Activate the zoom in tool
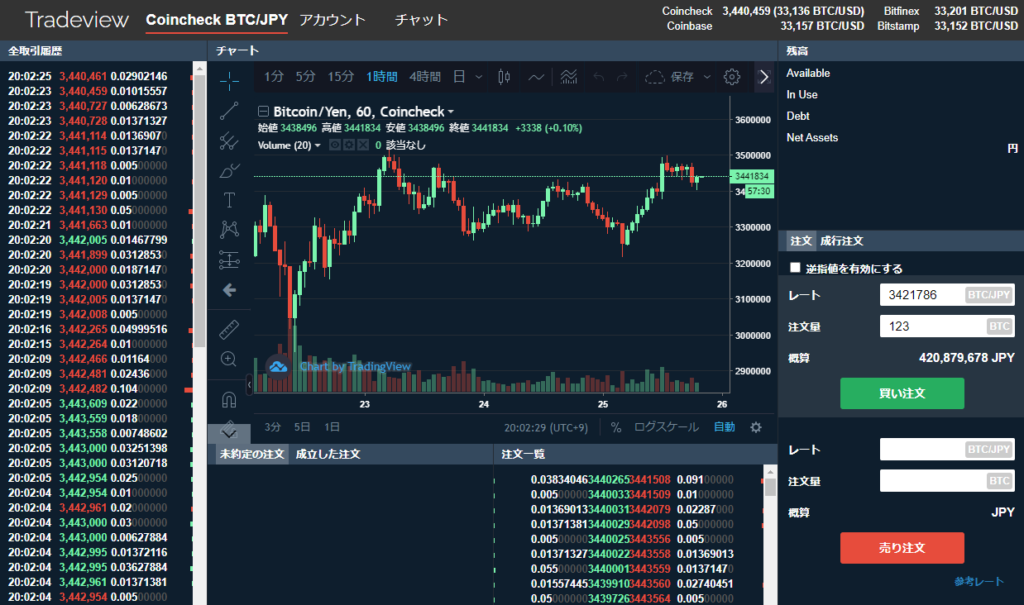1024x605 pixels. click(x=229, y=359)
